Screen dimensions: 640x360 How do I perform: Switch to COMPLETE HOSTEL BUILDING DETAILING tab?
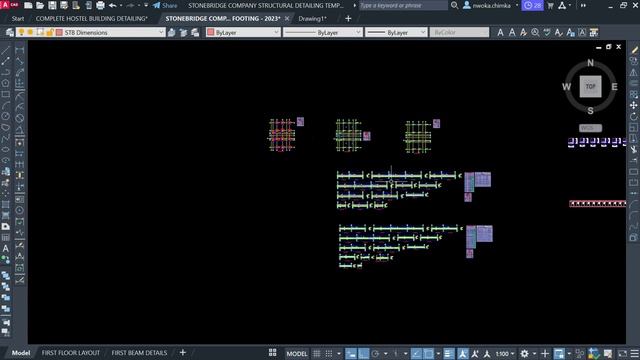[91, 19]
